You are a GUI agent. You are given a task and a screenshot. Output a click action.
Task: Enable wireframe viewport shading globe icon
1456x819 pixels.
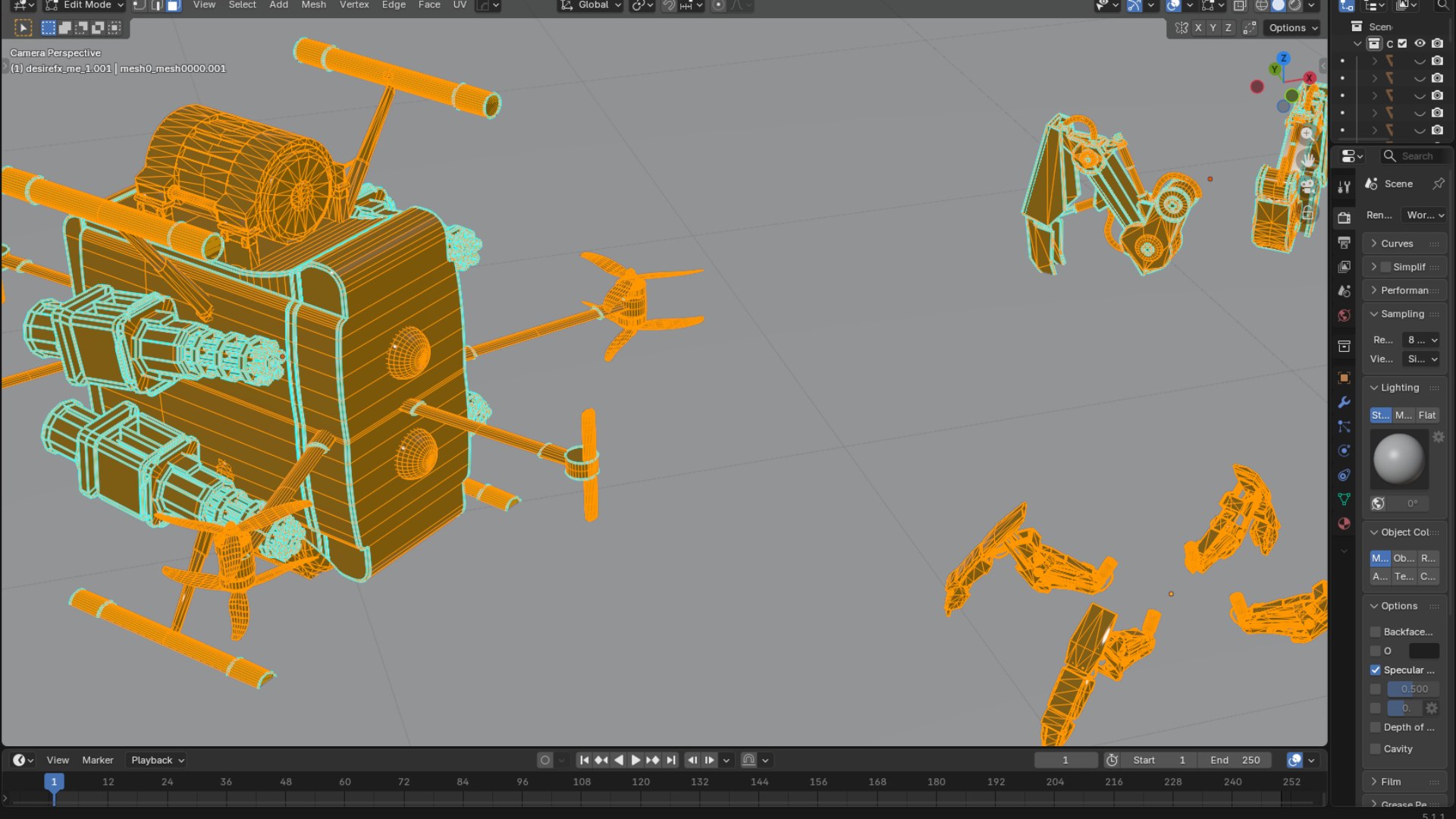[1262, 5]
